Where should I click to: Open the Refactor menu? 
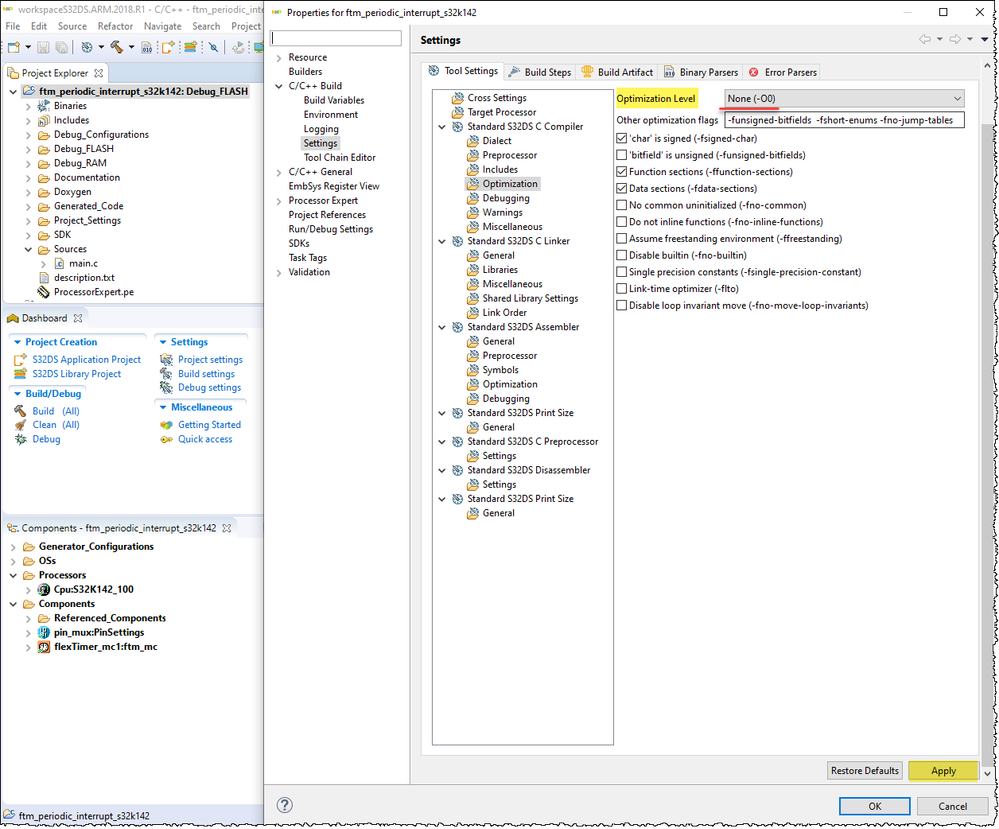point(115,26)
